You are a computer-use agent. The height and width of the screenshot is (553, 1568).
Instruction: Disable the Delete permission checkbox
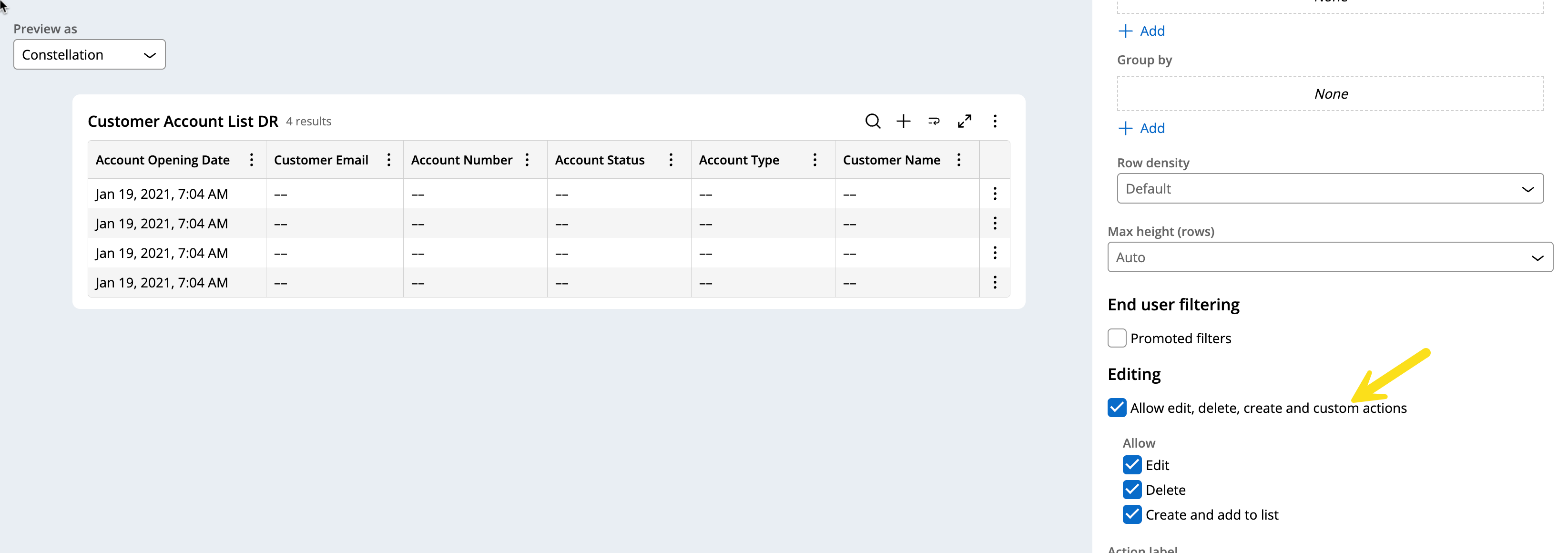[1132, 489]
